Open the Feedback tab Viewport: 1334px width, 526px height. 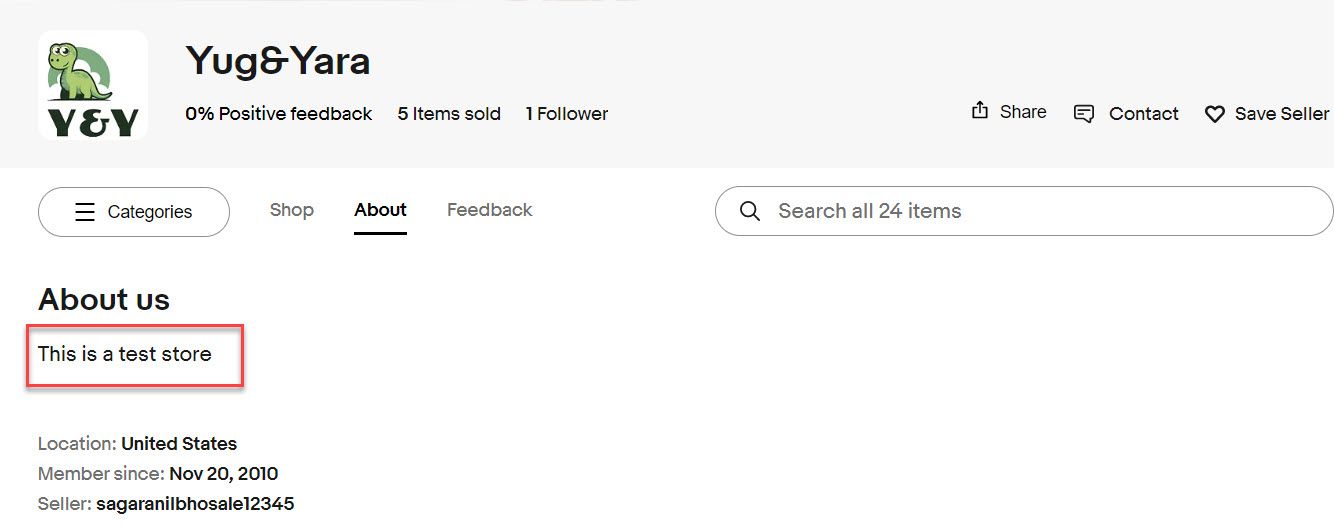490,210
